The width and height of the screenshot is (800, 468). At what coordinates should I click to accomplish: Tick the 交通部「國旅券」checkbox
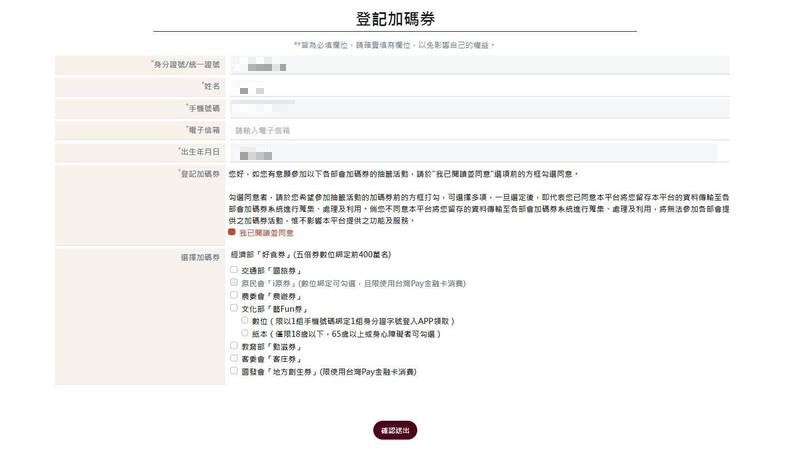click(x=234, y=269)
